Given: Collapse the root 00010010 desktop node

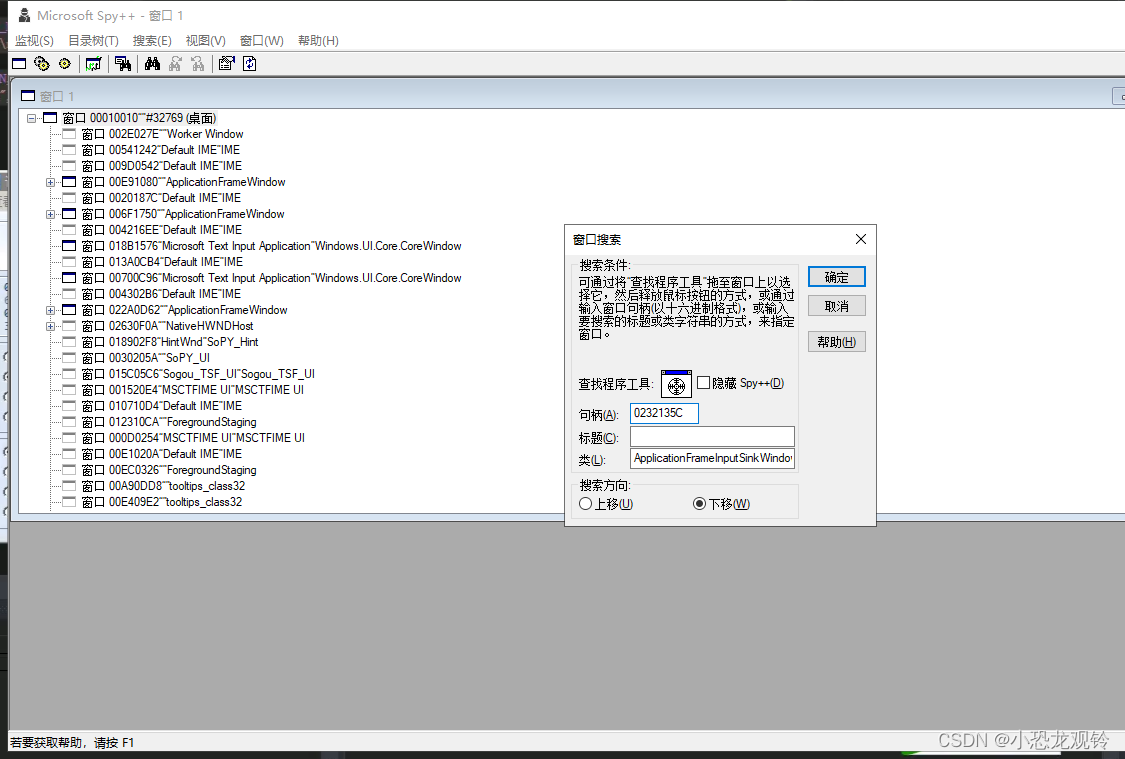Looking at the screenshot, I should 31,118.
